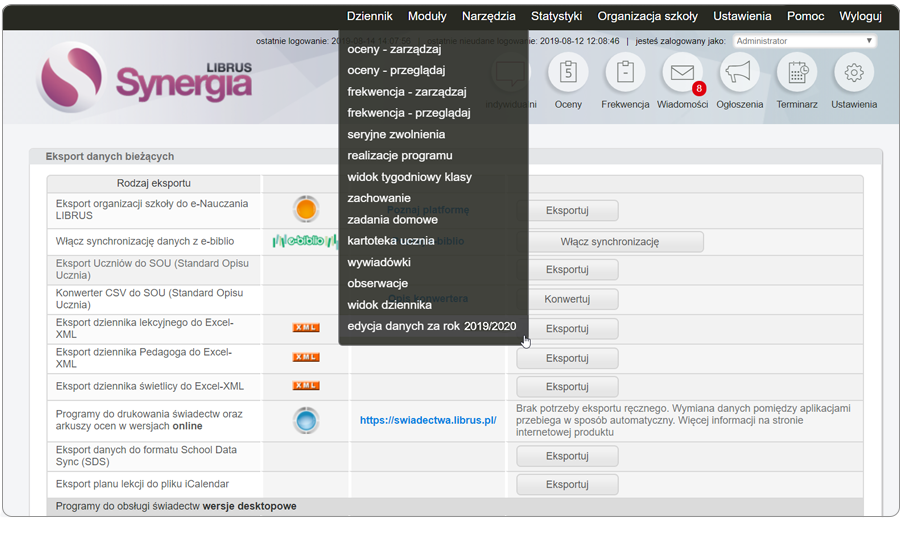Open the Ogłoszenia megaphone icon
900x534 pixels.
coord(739,73)
